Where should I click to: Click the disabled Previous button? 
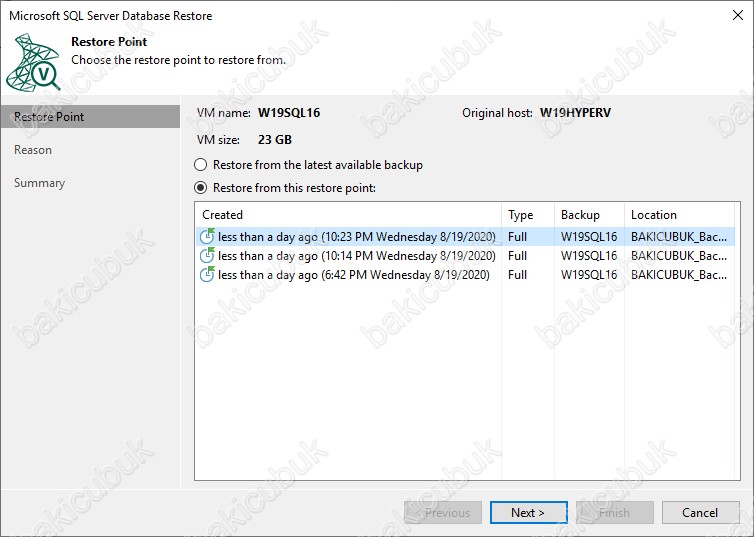tap(443, 512)
